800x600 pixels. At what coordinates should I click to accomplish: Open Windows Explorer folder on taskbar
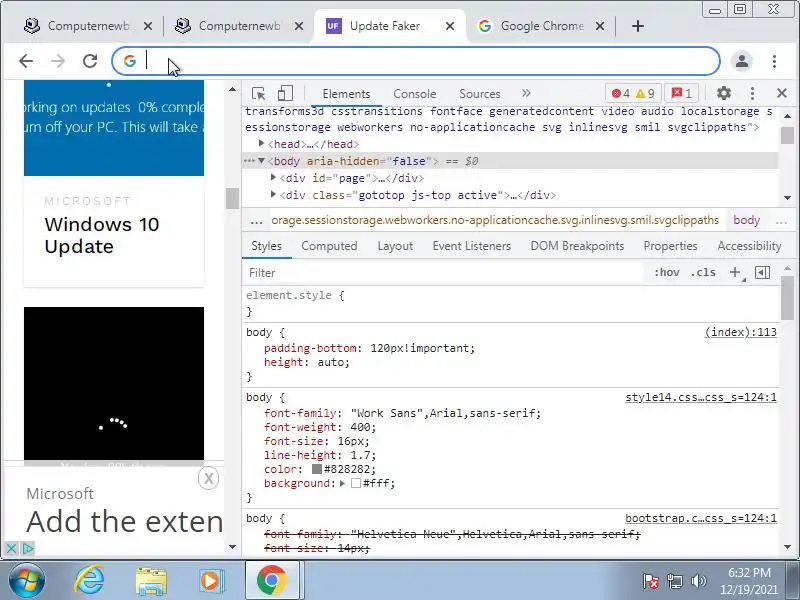151,581
